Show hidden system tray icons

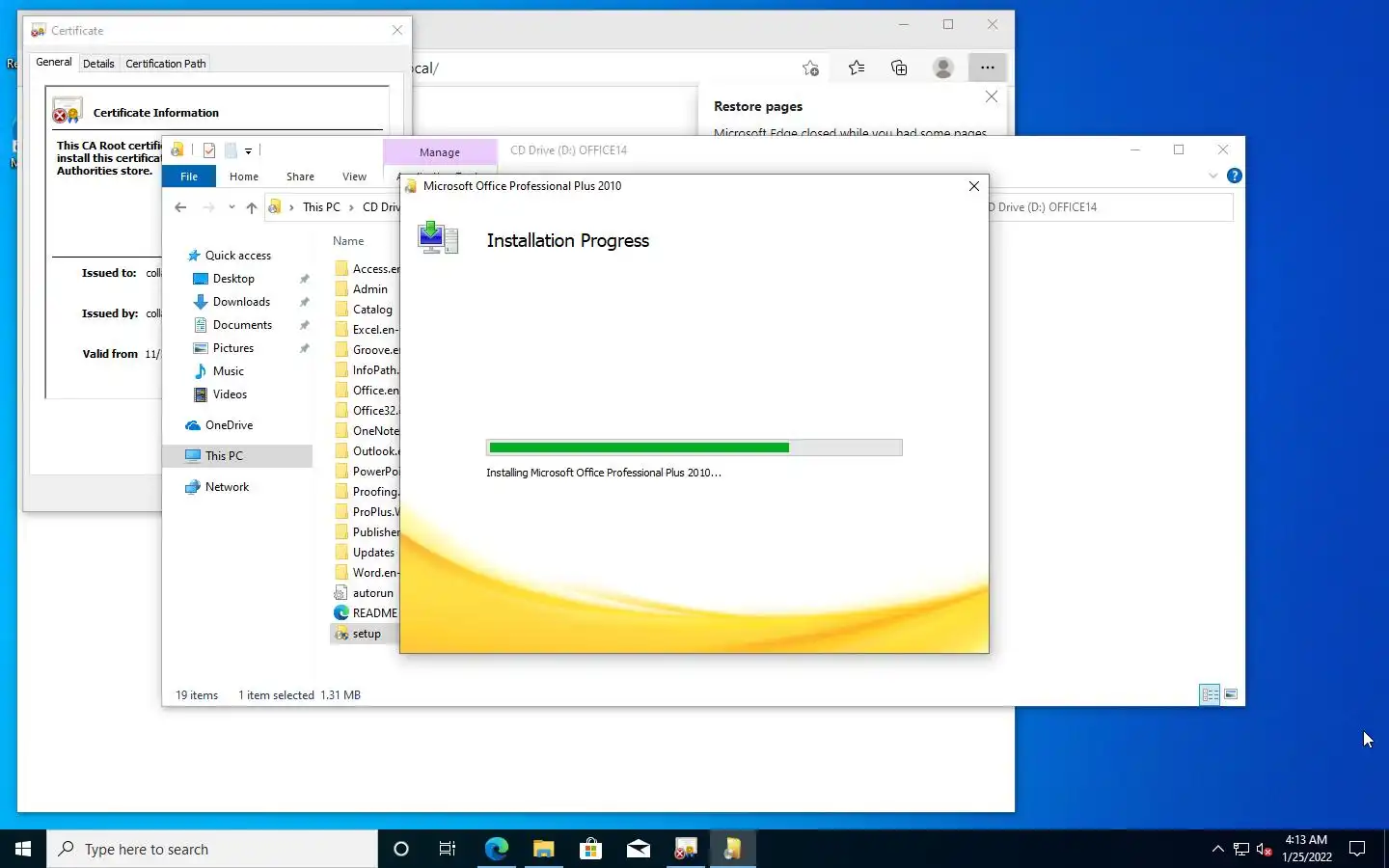point(1217,849)
